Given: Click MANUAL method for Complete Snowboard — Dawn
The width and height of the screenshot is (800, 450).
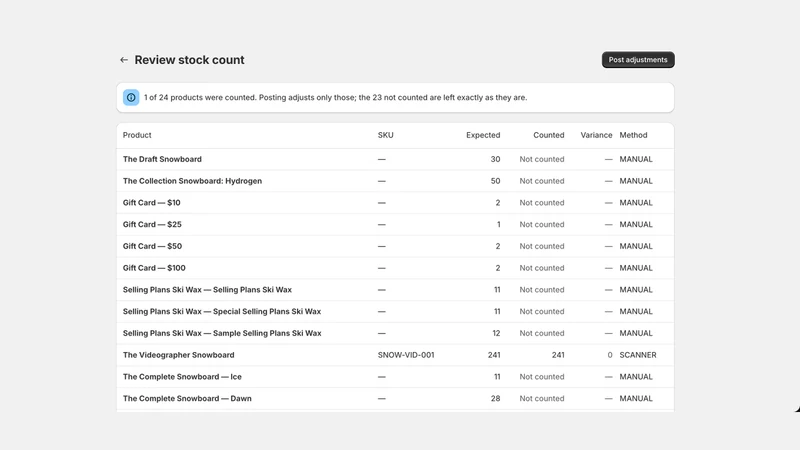Looking at the screenshot, I should point(636,398).
